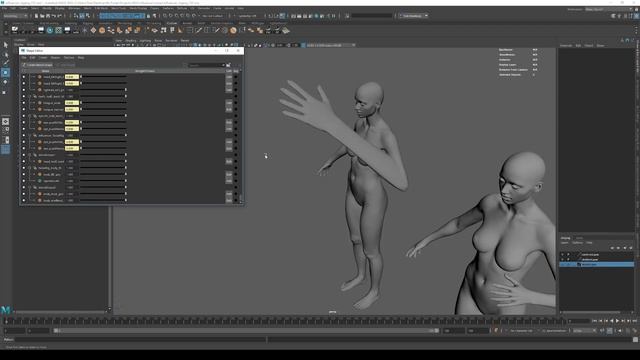Viewport: 640px width, 360px height.
Task: Switch to the Anim tab in the layer editor
Action: click(579, 238)
